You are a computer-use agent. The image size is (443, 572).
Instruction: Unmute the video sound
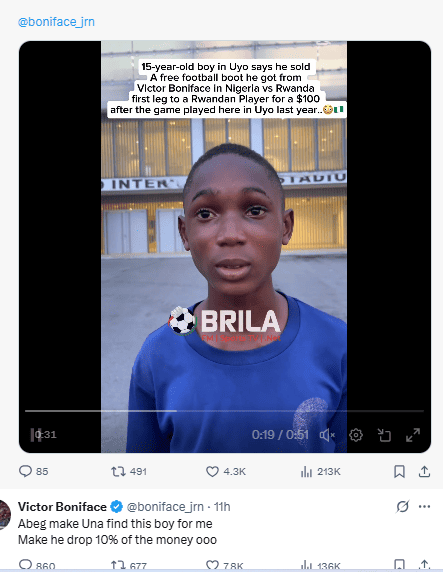(x=327, y=435)
